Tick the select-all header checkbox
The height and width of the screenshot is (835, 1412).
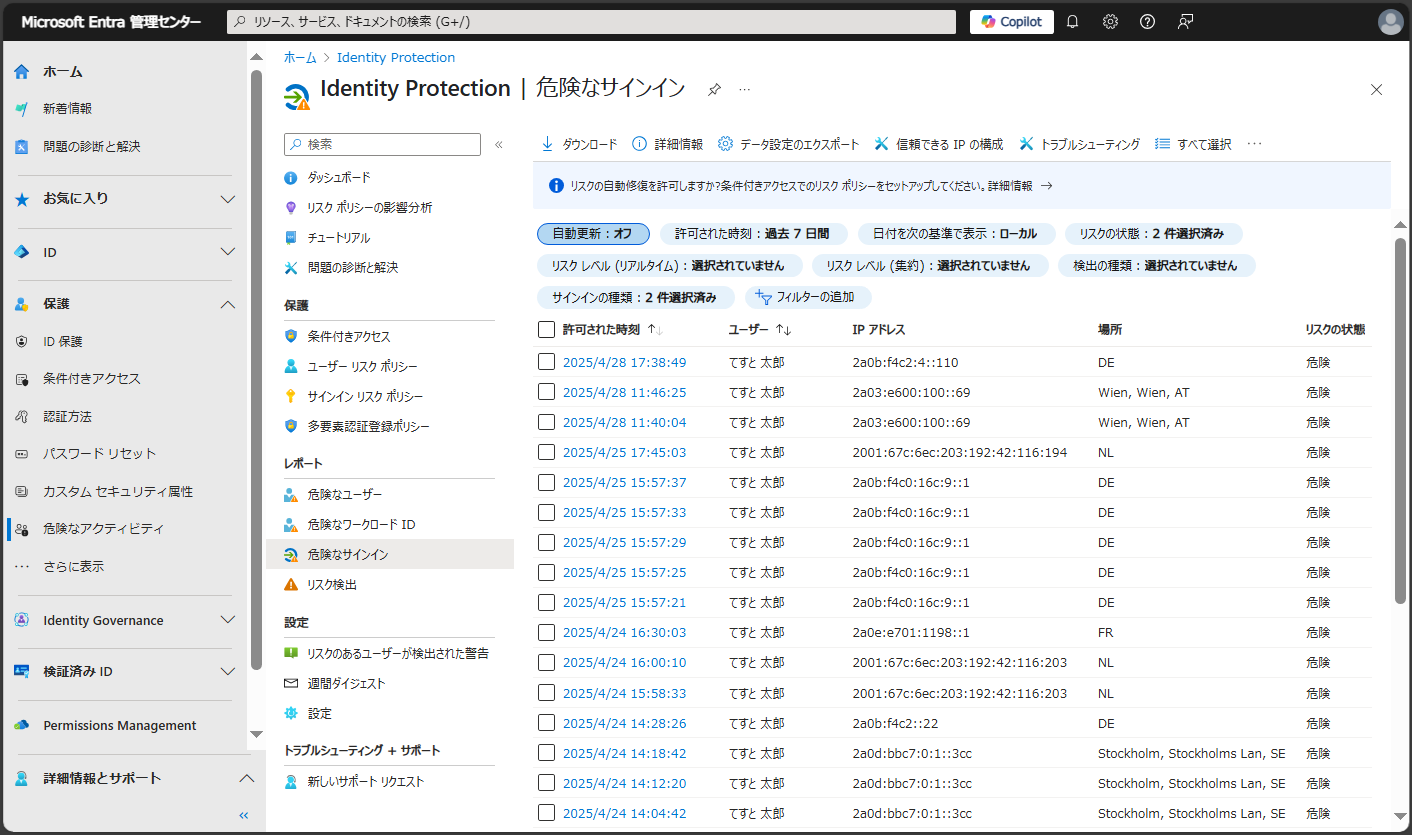(546, 329)
